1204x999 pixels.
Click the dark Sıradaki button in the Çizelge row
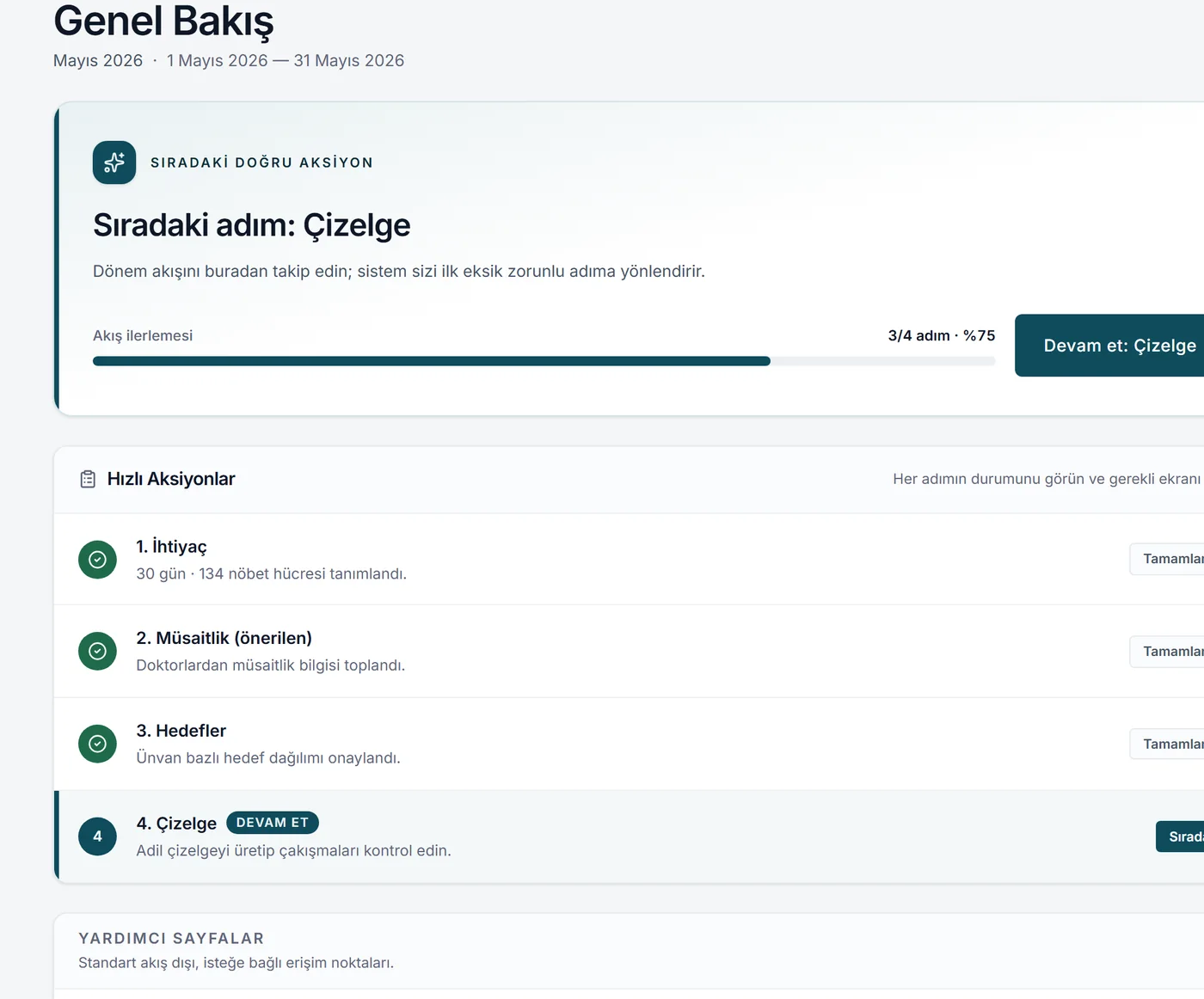[1180, 837]
